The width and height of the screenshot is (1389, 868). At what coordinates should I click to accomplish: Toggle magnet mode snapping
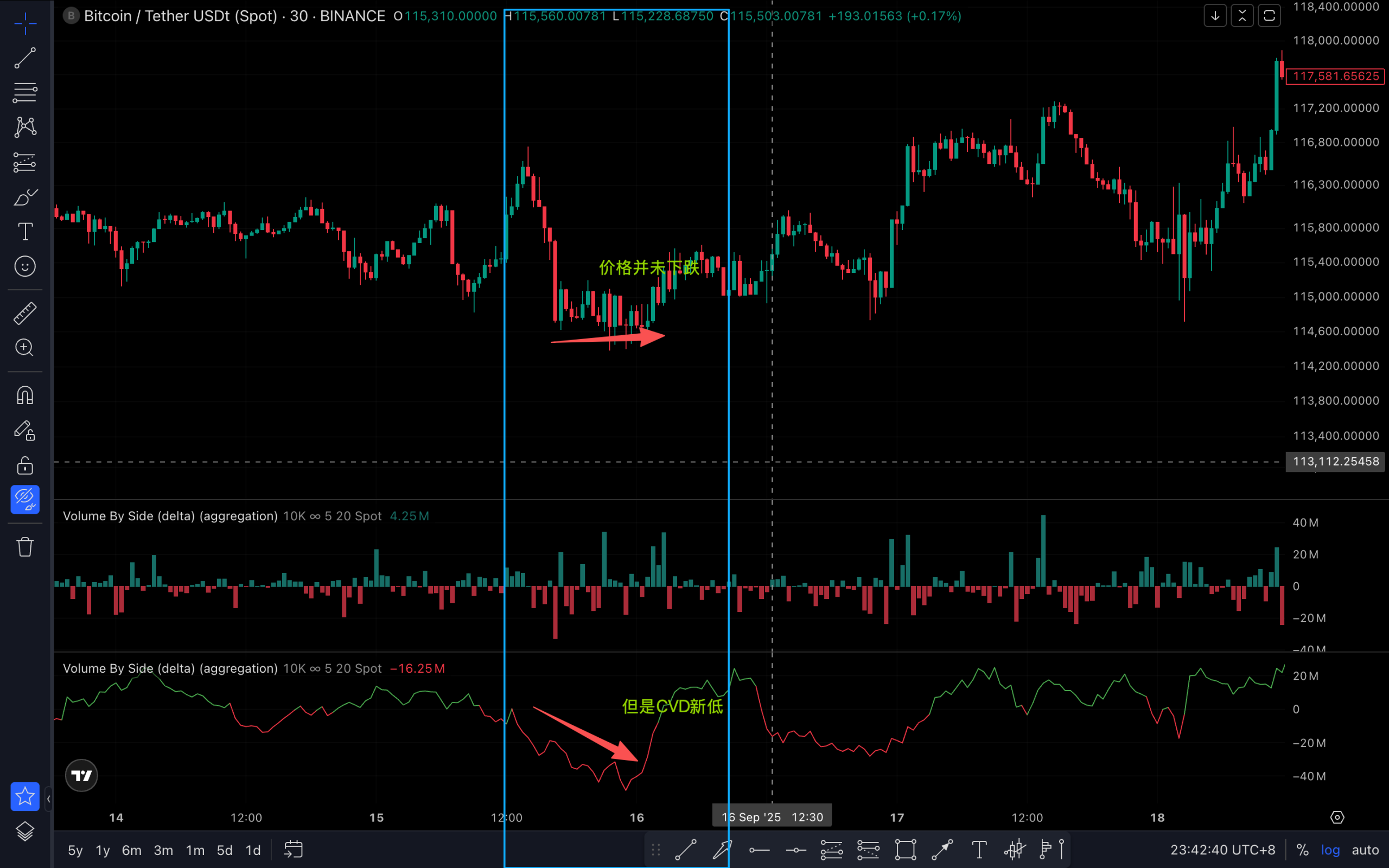click(24, 395)
